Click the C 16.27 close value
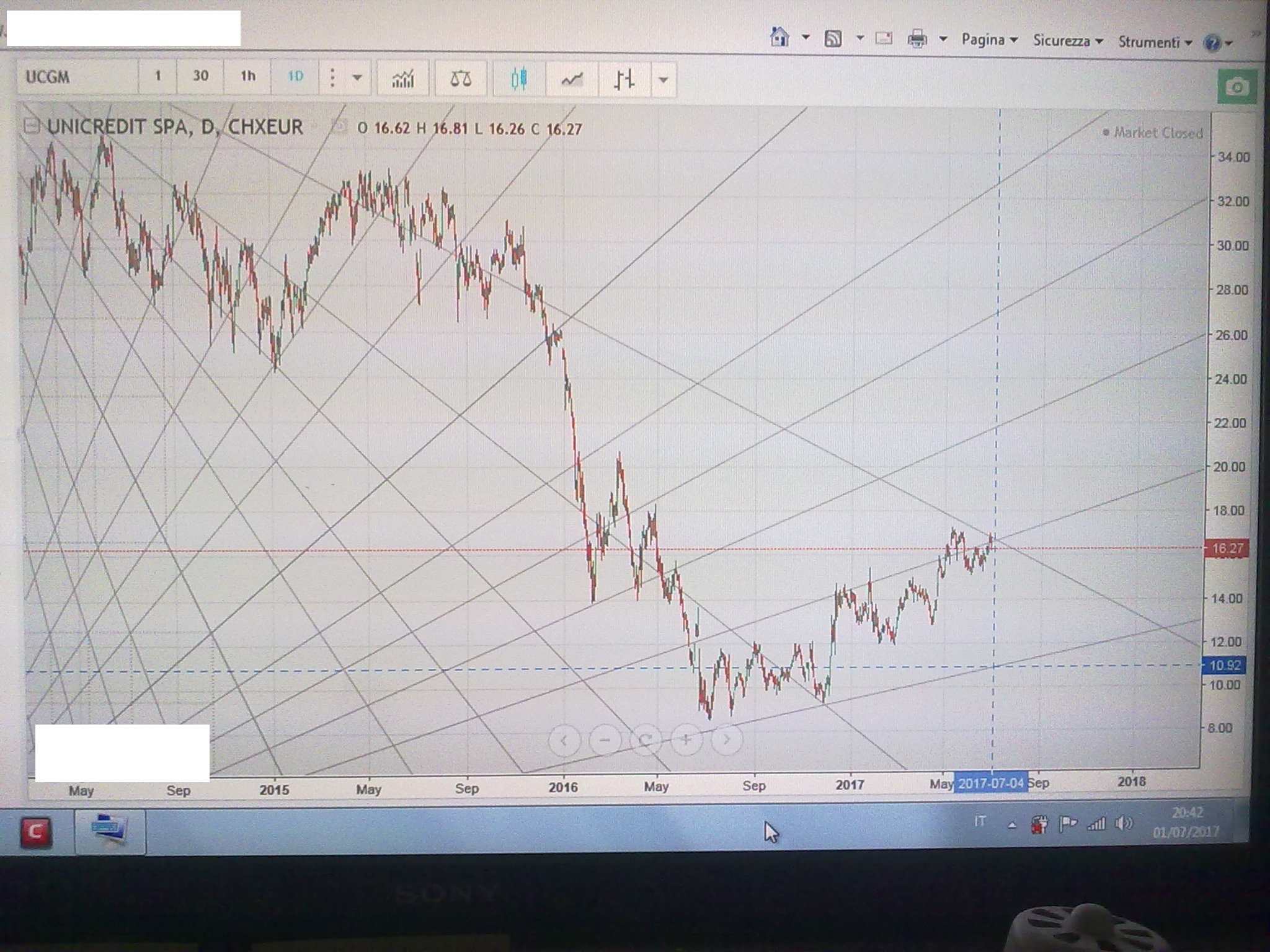The width and height of the screenshot is (1270, 952). [x=556, y=130]
